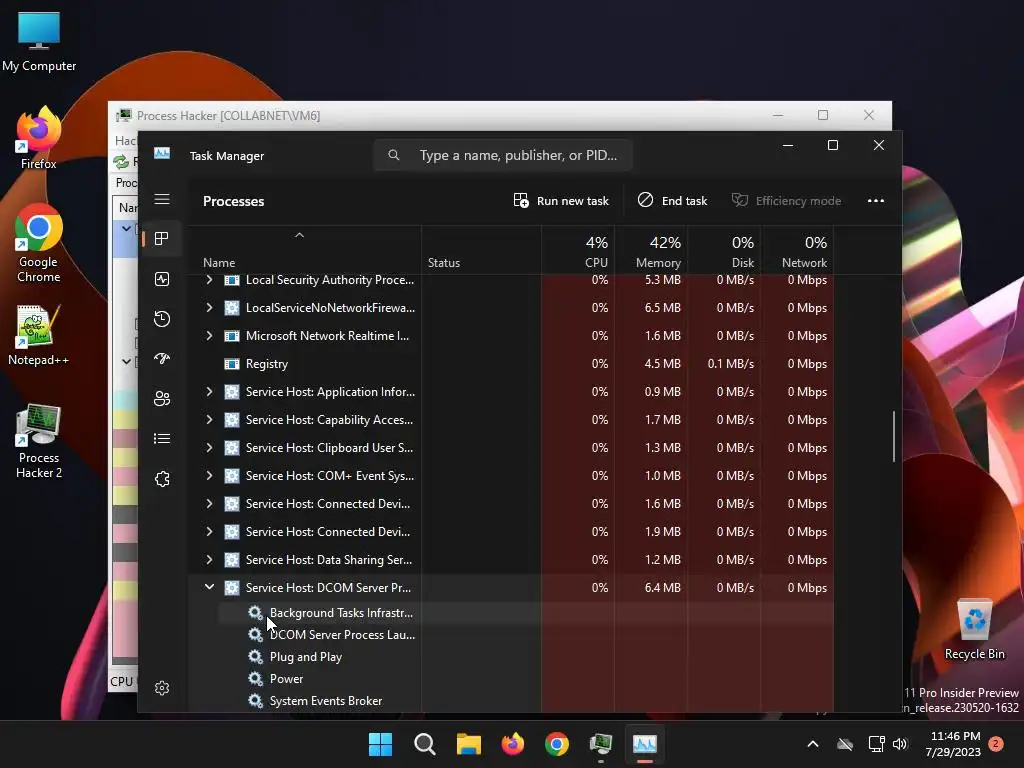Expand Service Host: Capability Access row
This screenshot has width=1024, height=768.
209,420
